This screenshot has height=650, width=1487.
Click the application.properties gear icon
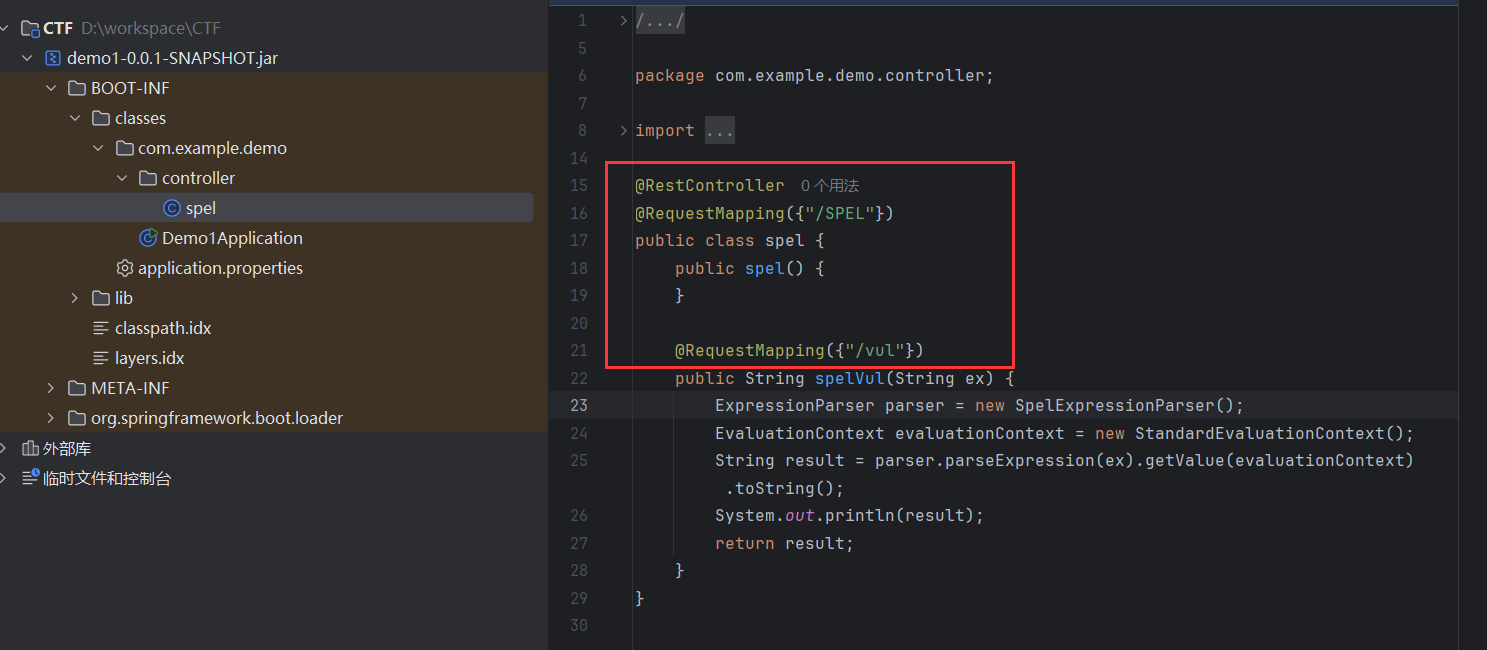125,268
